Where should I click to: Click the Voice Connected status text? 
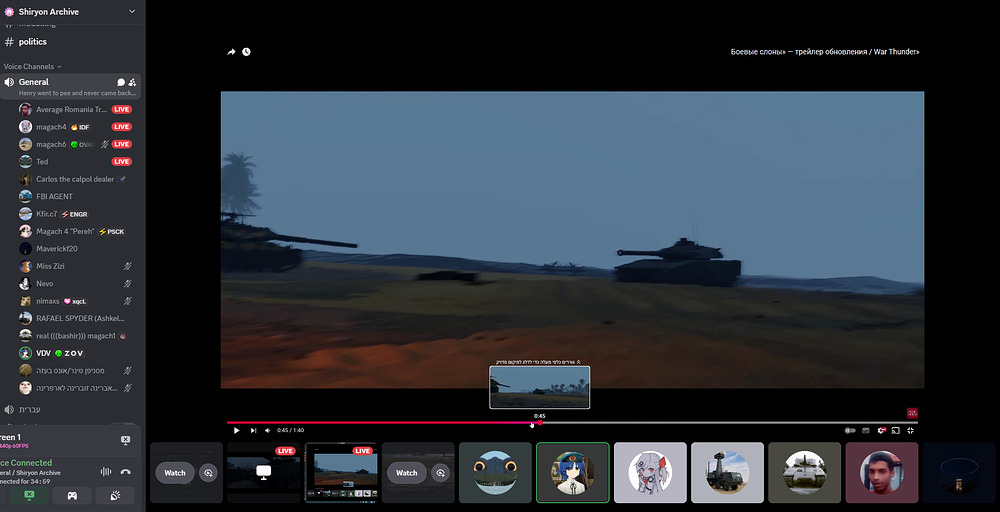coord(26,463)
